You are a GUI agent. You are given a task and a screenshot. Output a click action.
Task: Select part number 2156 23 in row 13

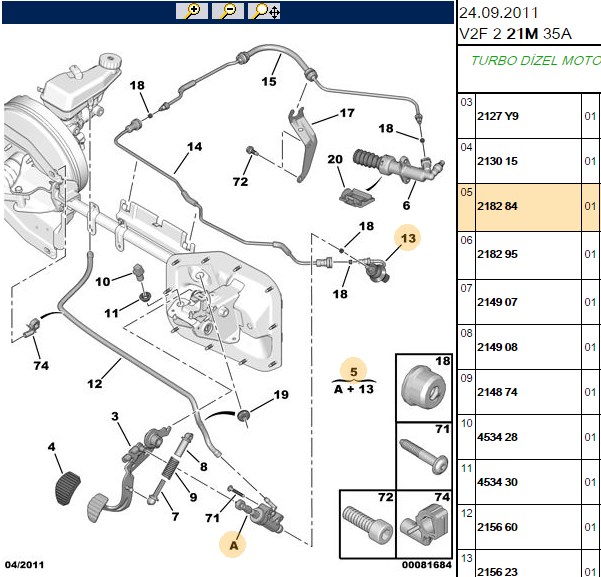pyautogui.click(x=497, y=572)
